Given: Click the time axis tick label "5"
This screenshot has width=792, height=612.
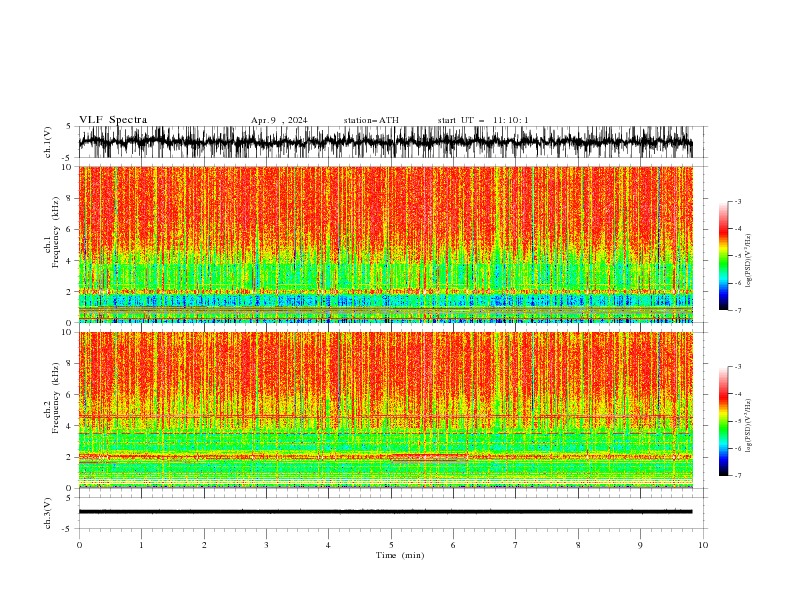Looking at the screenshot, I should pos(391,545).
